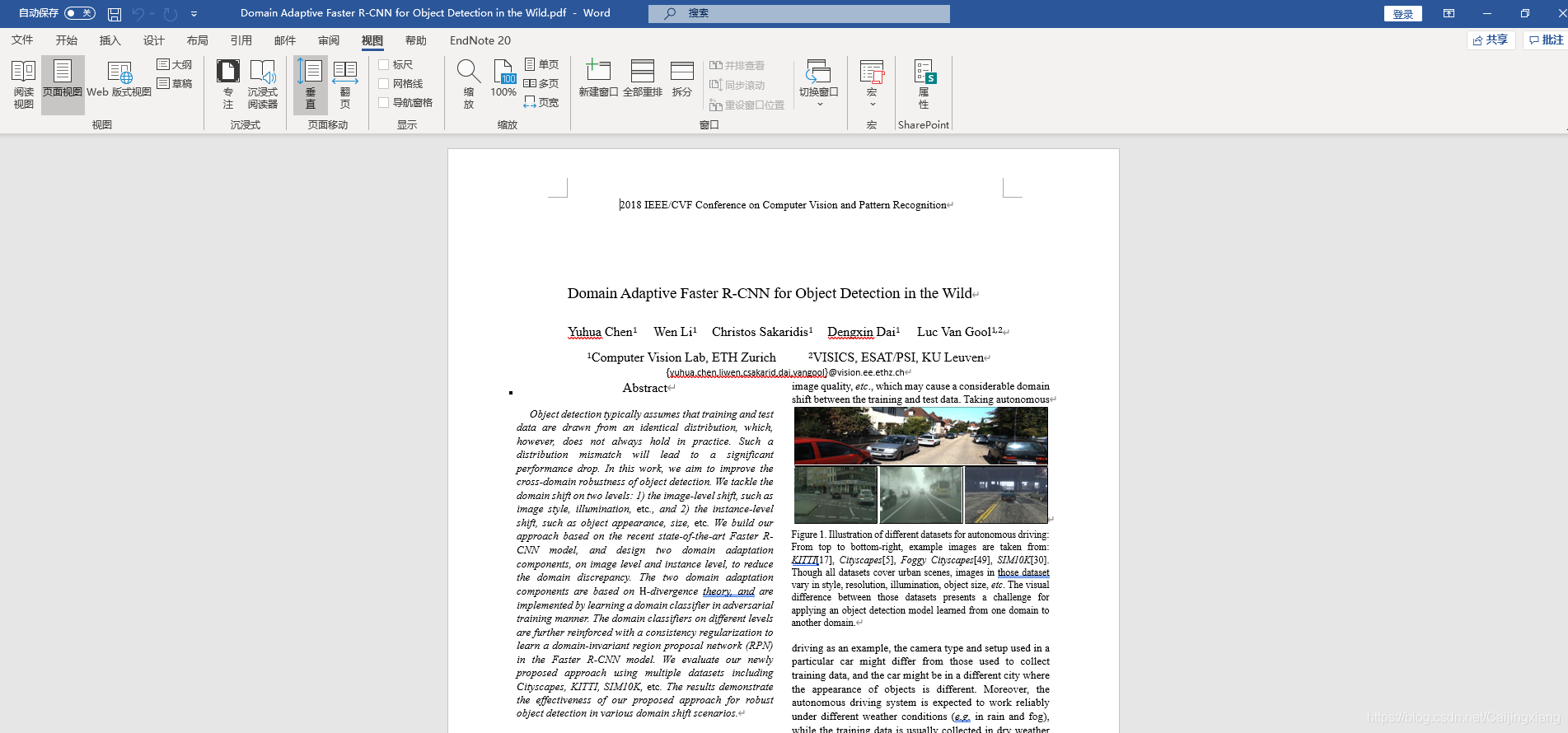The height and width of the screenshot is (733, 1568).
Task: Switch to the EndNote 20 tab
Action: pos(480,40)
